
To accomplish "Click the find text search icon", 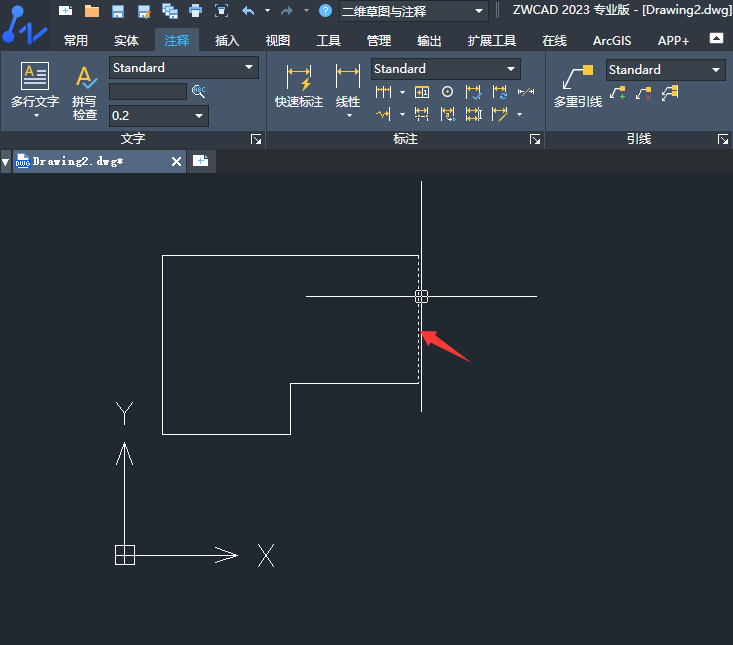I will (199, 91).
